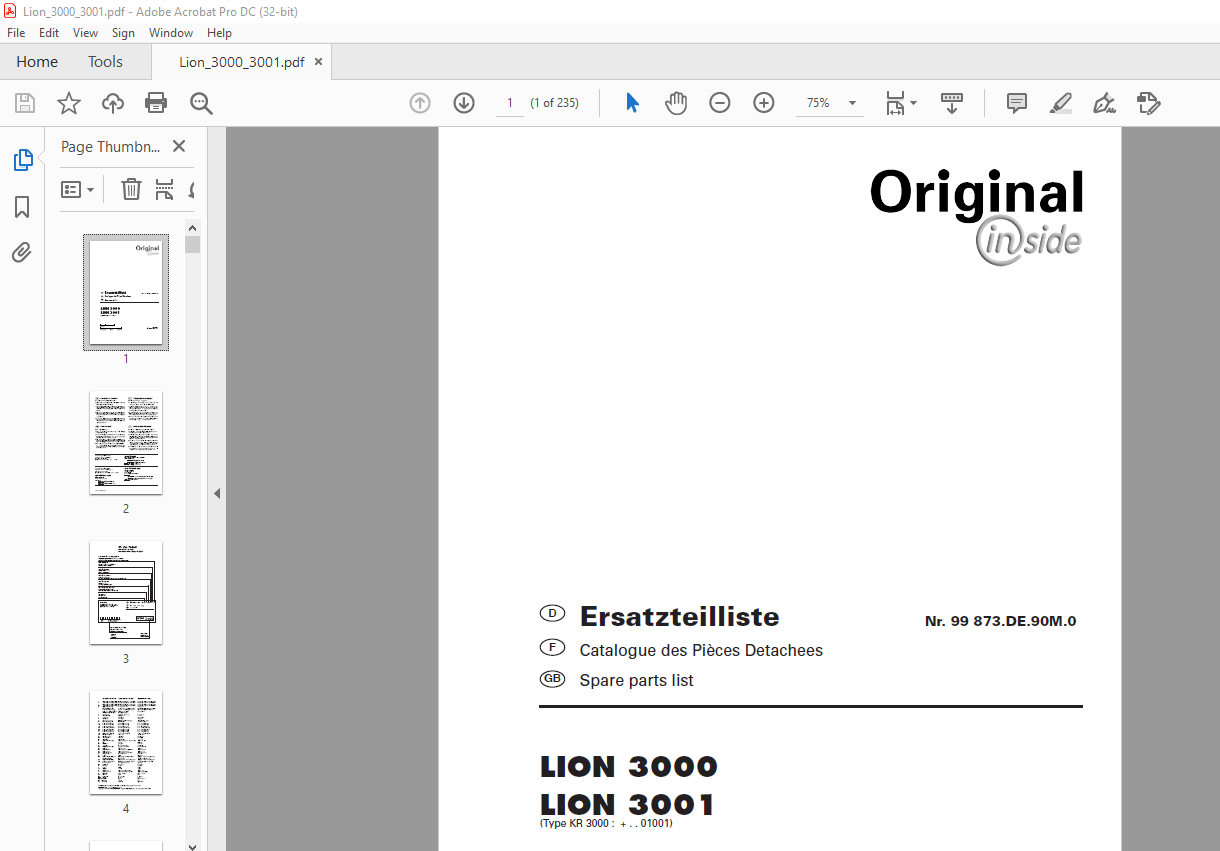Click the 'LION 3001' title text
This screenshot has height=851, width=1220.
[x=627, y=804]
